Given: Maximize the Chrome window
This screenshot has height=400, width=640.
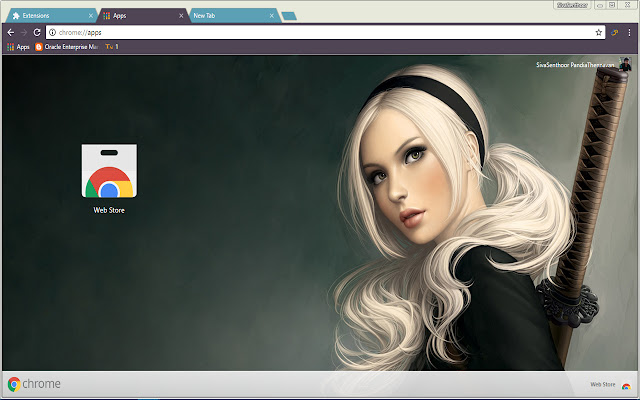Looking at the screenshot, I should click(612, 5).
